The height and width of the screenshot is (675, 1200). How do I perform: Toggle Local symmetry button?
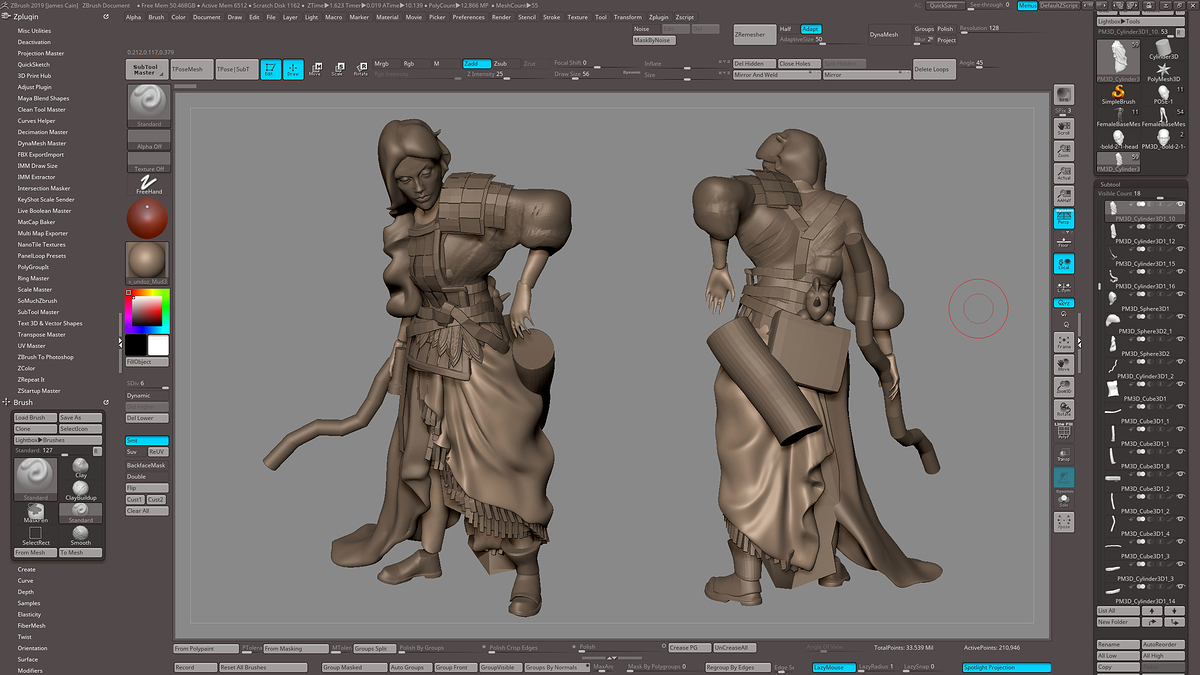[x=1063, y=264]
